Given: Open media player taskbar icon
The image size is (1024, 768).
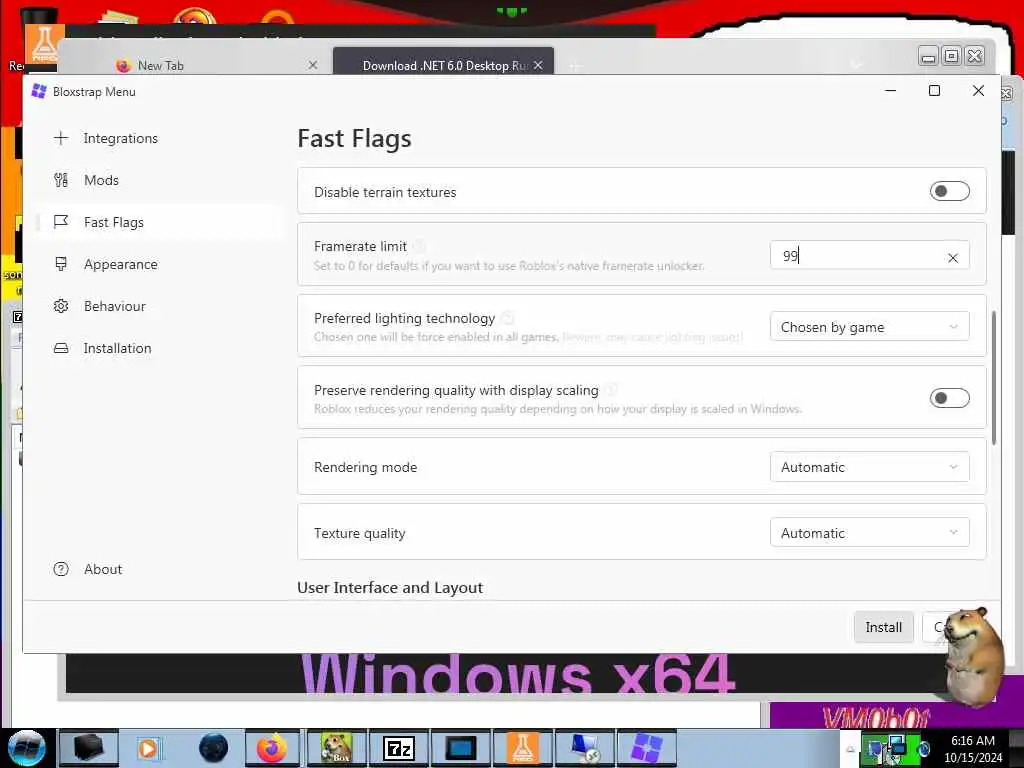Looking at the screenshot, I should point(148,748).
